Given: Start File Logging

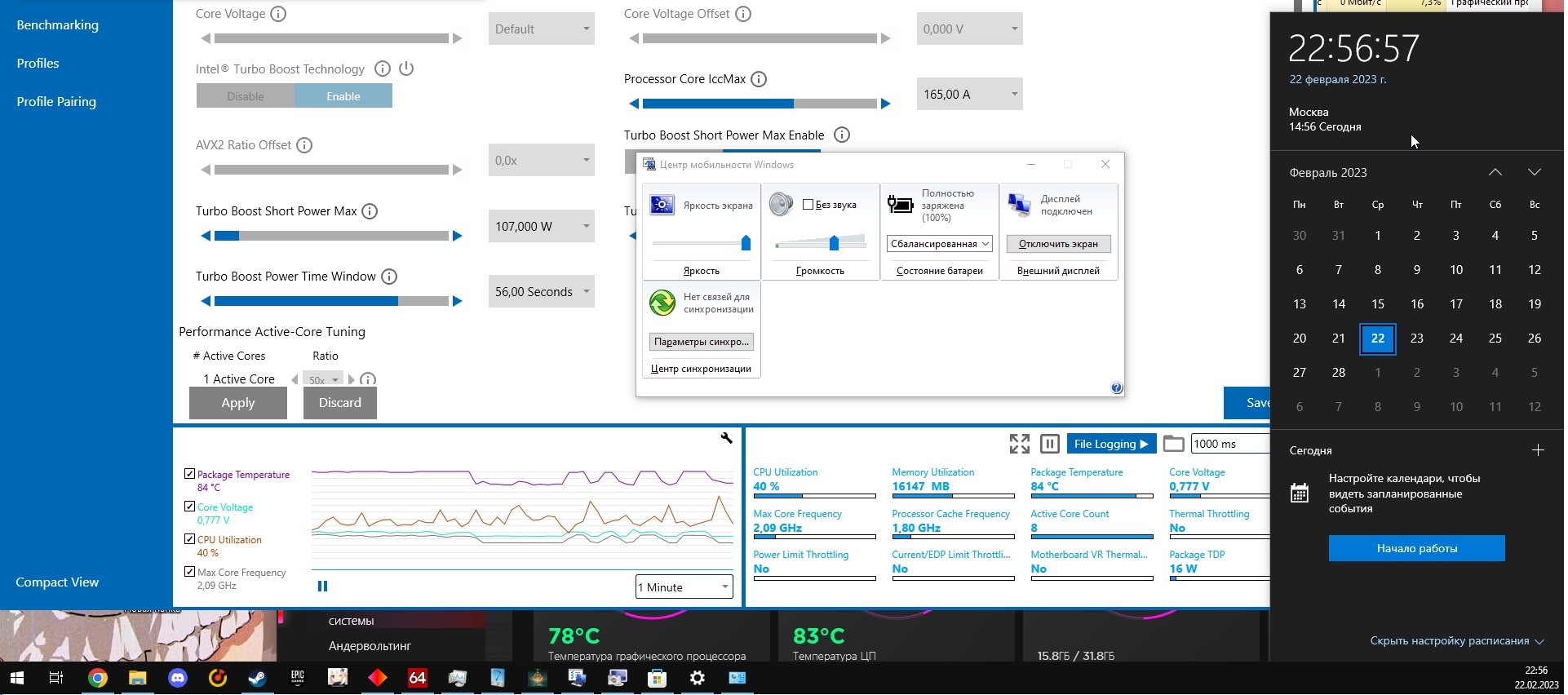Looking at the screenshot, I should pos(1111,444).
